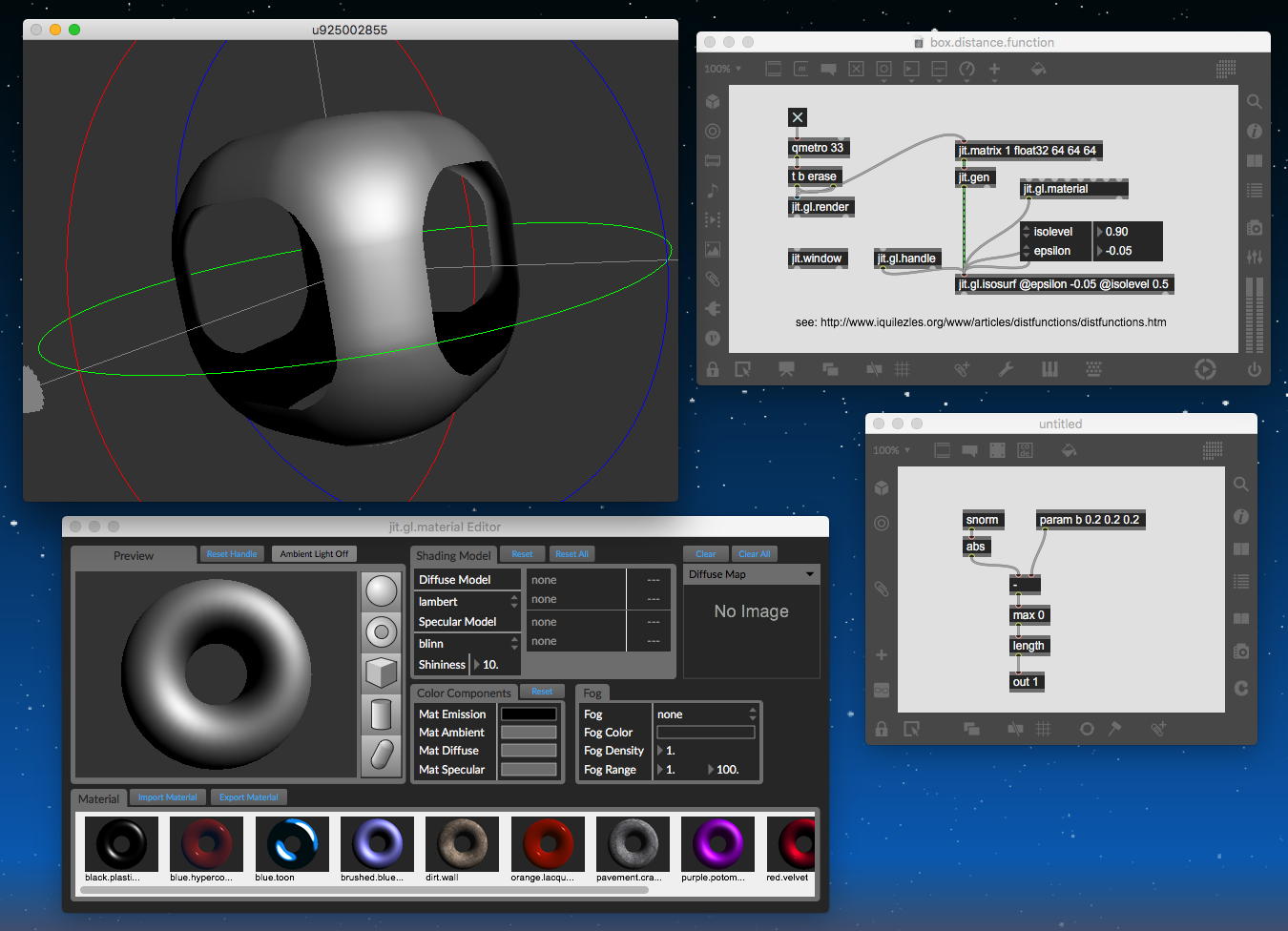The height and width of the screenshot is (931, 1288).
Task: Click the Mat Emission color swatch
Action: [x=529, y=714]
